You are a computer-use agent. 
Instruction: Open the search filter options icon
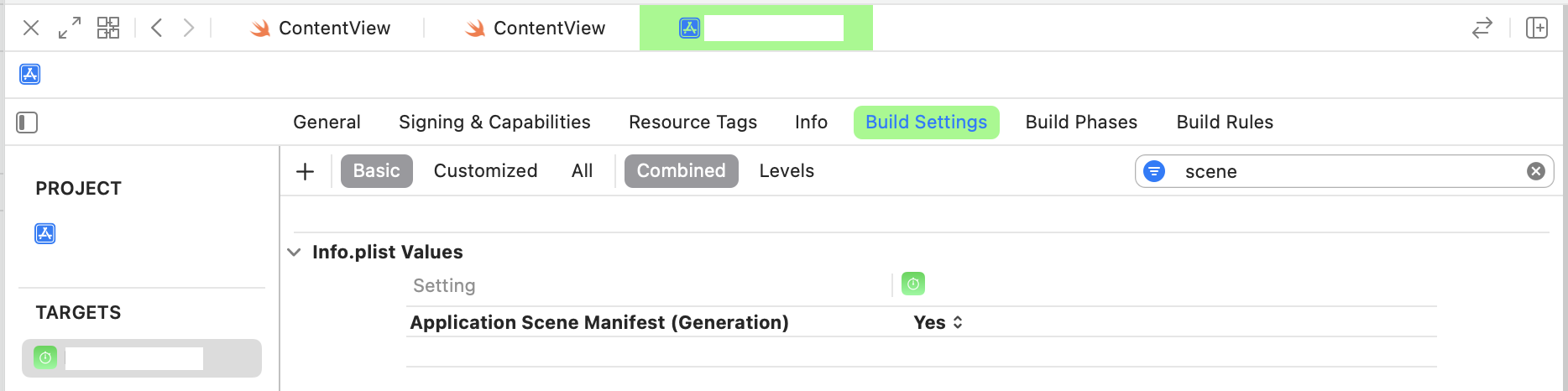coord(1155,171)
